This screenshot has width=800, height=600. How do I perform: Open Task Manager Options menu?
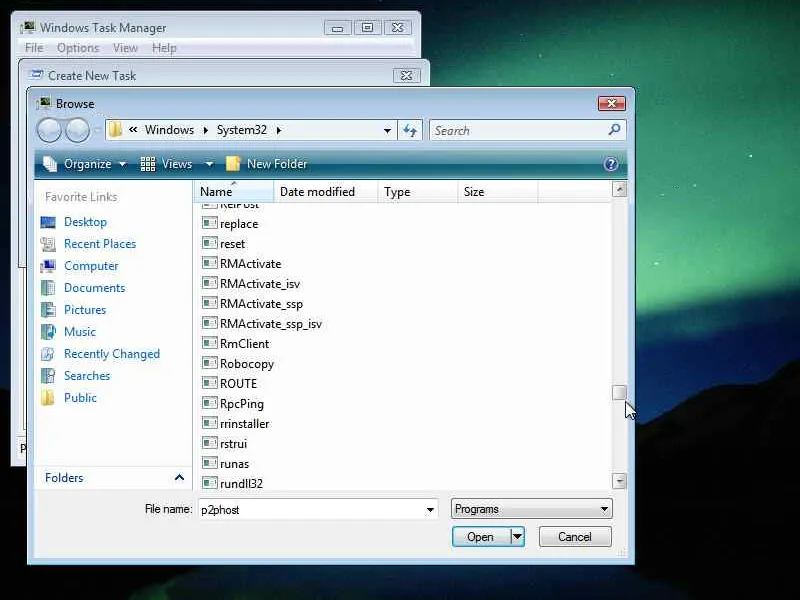pos(78,48)
